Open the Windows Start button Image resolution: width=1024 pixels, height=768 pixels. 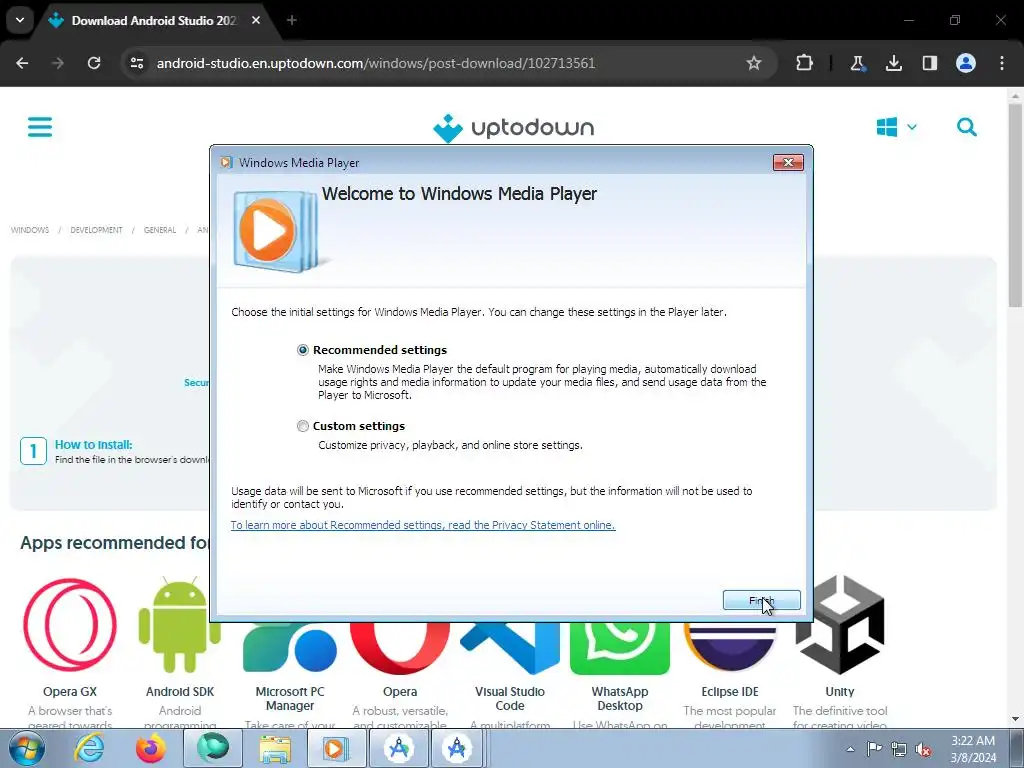tap(27, 748)
